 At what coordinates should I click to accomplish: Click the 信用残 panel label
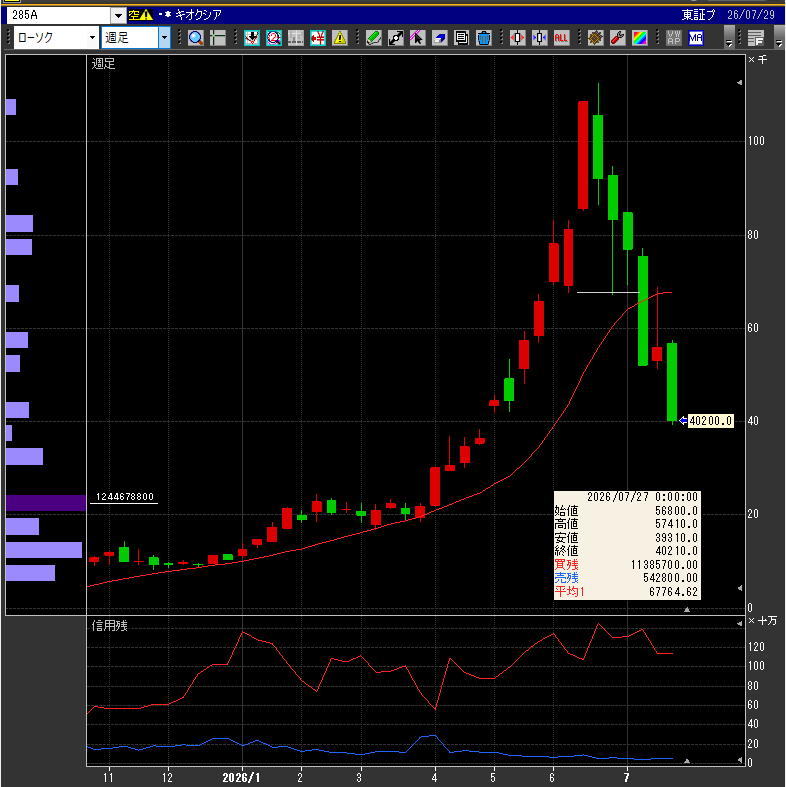coord(109,626)
